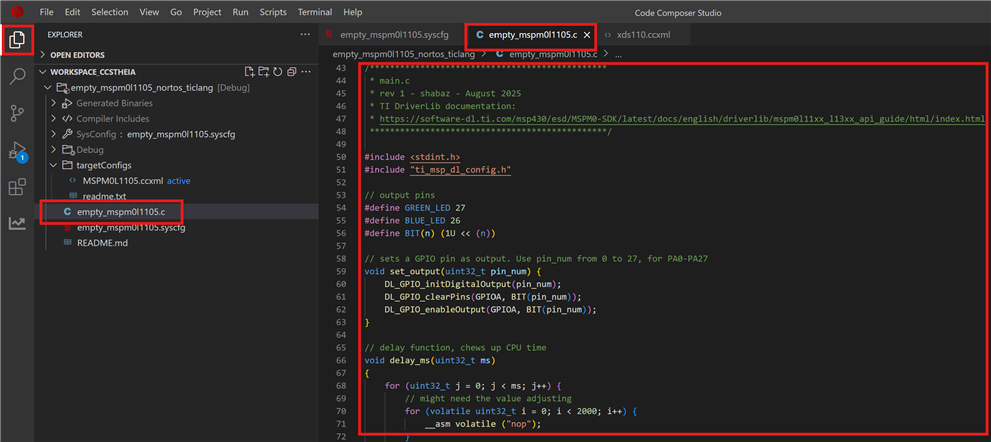The image size is (991, 442).
Task: Click the "ti_msp_dl_config.h" include link
Action: 460,170
